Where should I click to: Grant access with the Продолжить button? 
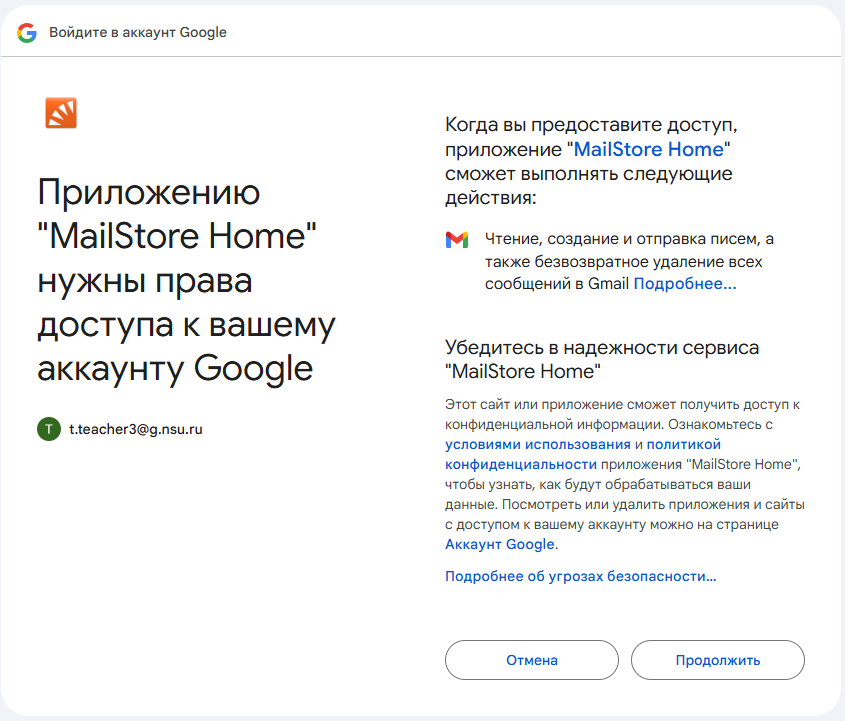pos(718,660)
